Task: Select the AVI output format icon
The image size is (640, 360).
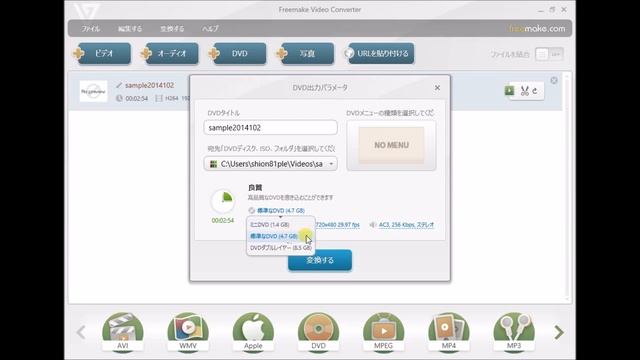Action: pos(123,332)
